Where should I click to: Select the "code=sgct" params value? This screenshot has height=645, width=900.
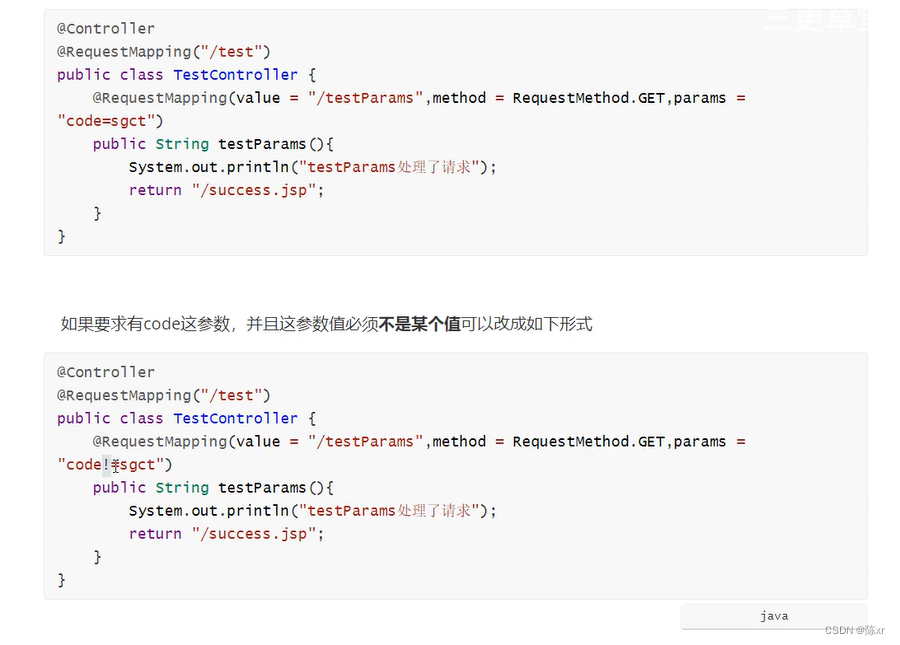(x=105, y=120)
